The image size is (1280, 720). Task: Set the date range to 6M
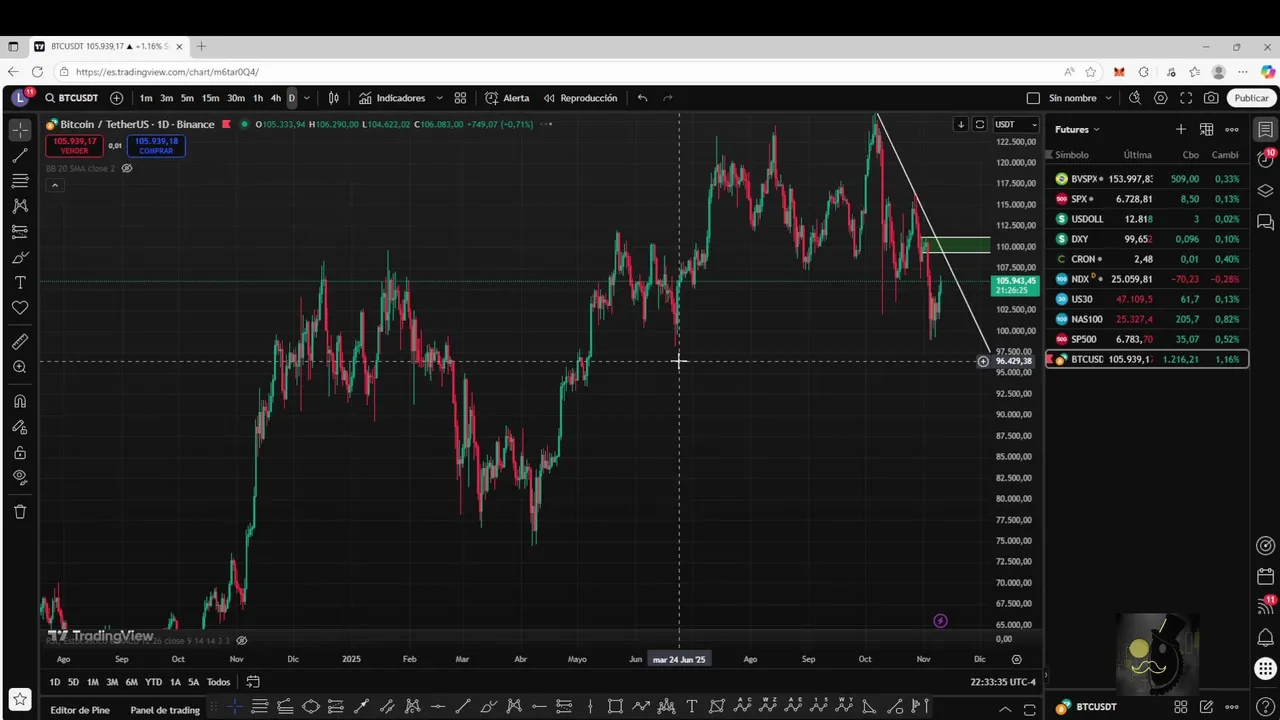click(x=131, y=682)
